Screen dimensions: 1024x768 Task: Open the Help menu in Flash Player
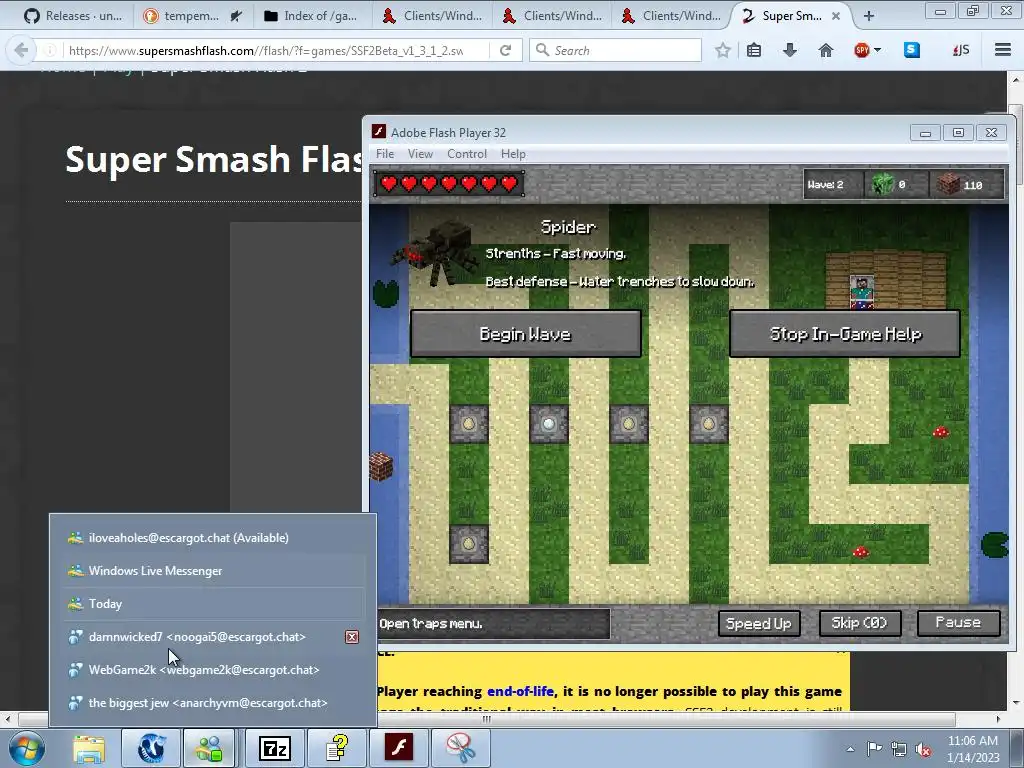click(513, 153)
